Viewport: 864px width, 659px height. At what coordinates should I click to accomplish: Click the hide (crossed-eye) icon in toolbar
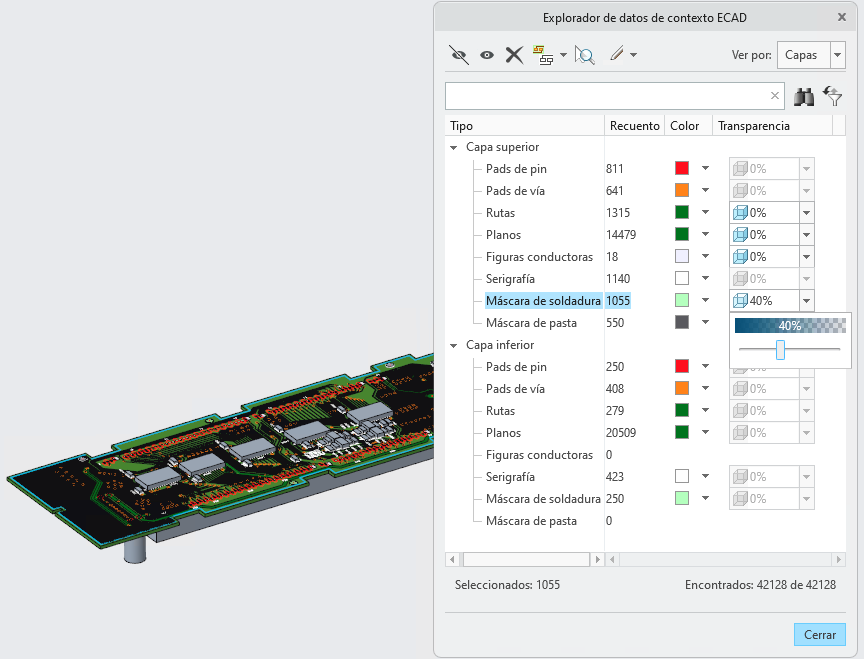click(x=458, y=55)
